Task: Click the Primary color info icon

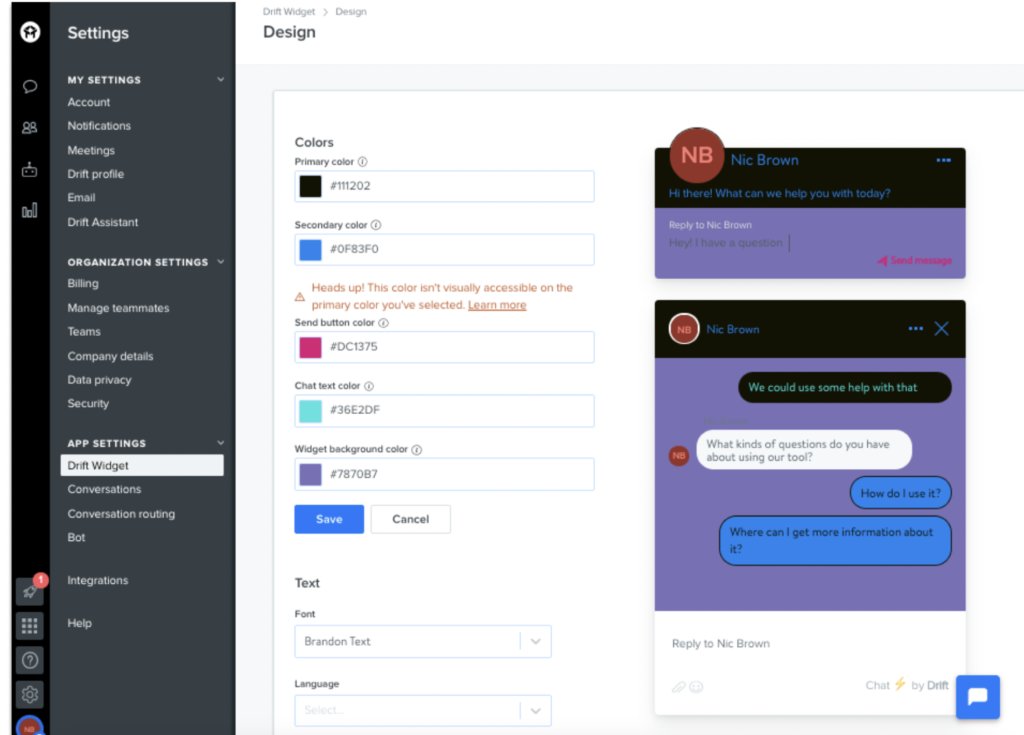Action: tap(362, 161)
